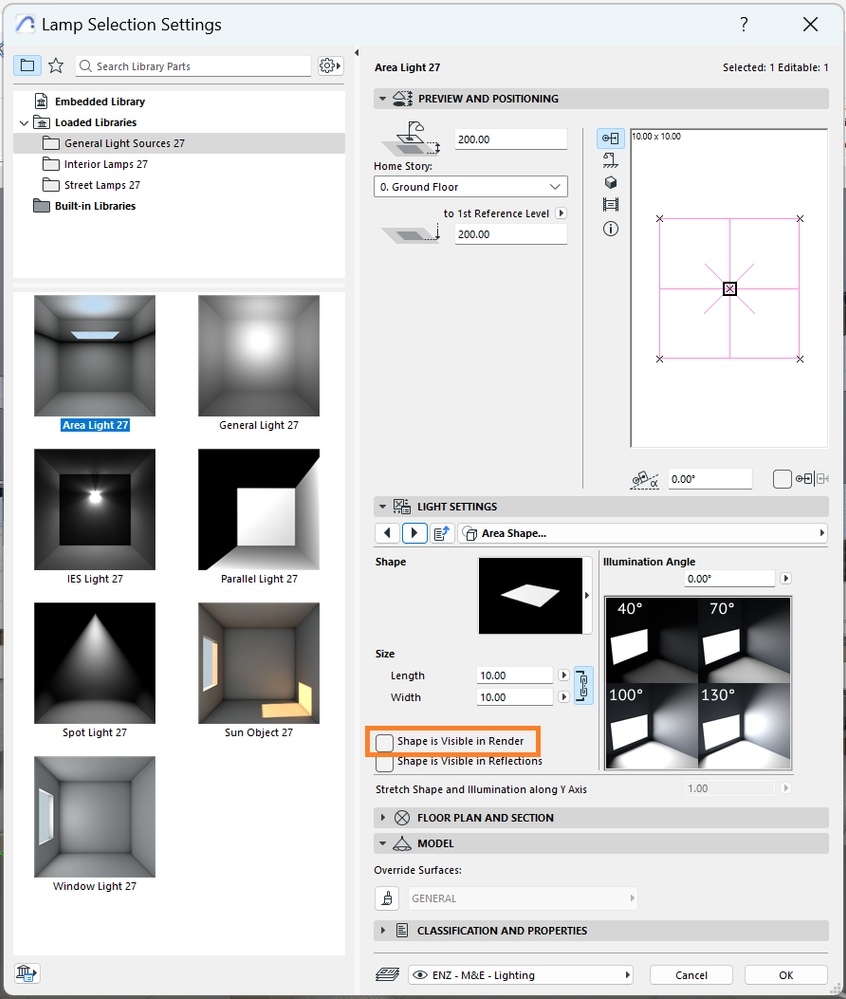Screen dimensions: 846x999
Task: Toggle the length-width chain link
Action: [584, 686]
